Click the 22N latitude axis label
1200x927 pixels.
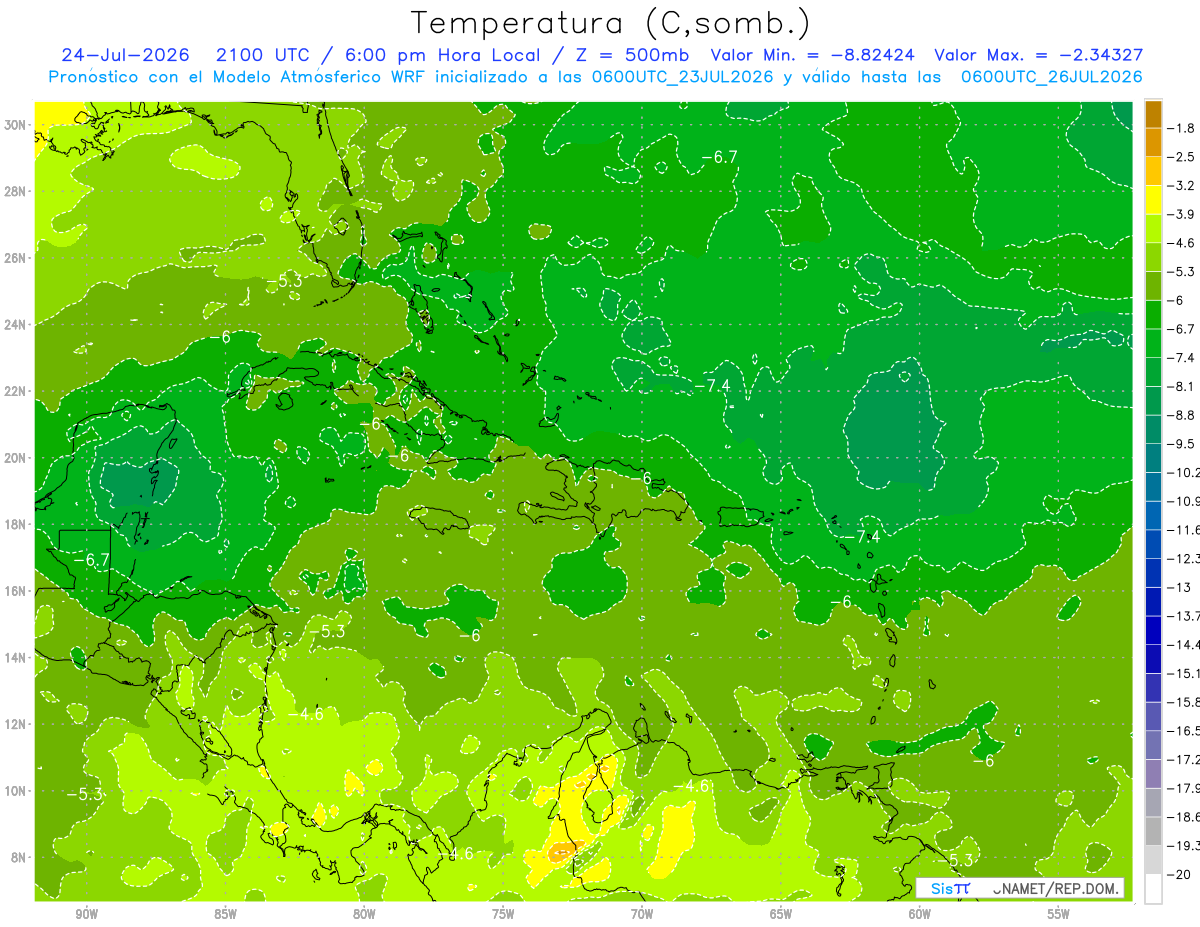[16, 391]
